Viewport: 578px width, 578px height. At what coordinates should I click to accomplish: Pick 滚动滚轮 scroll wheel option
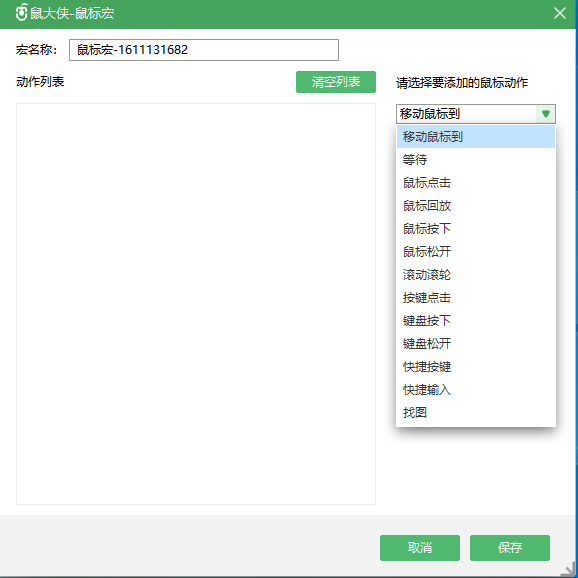(476, 275)
